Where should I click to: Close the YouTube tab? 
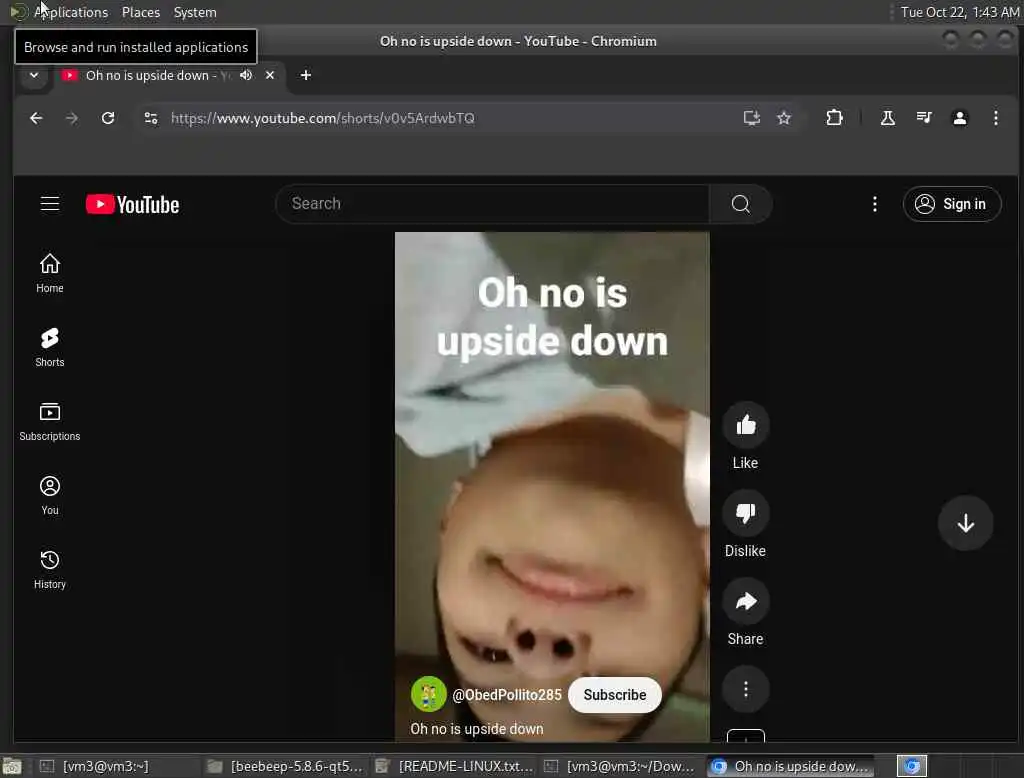pos(270,75)
